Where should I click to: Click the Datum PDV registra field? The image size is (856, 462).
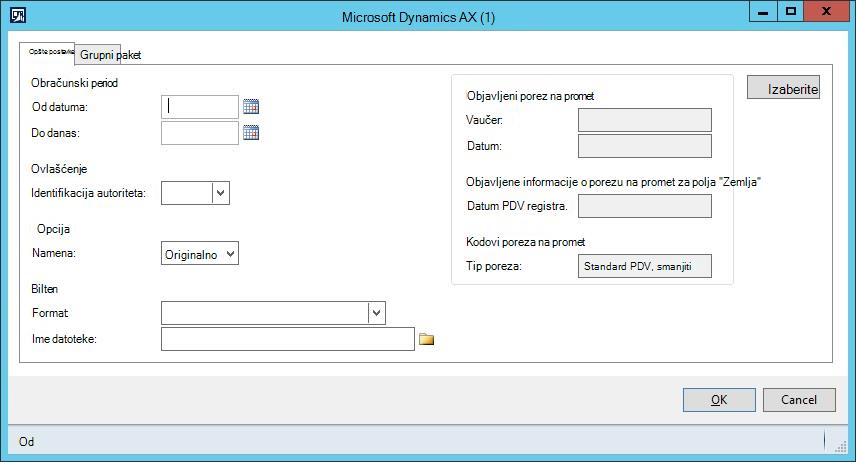pyautogui.click(x=645, y=206)
